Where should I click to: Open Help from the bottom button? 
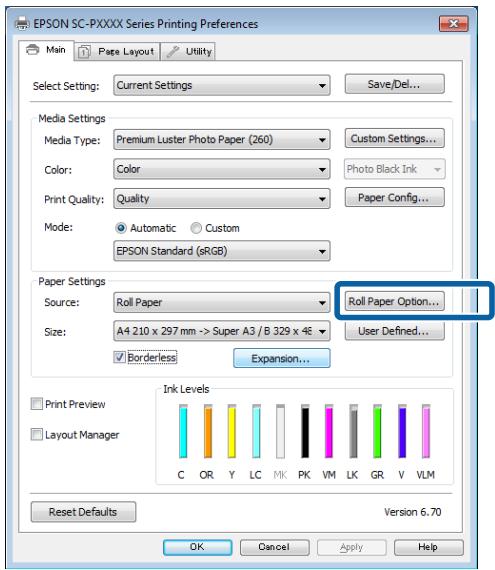(x=428, y=547)
